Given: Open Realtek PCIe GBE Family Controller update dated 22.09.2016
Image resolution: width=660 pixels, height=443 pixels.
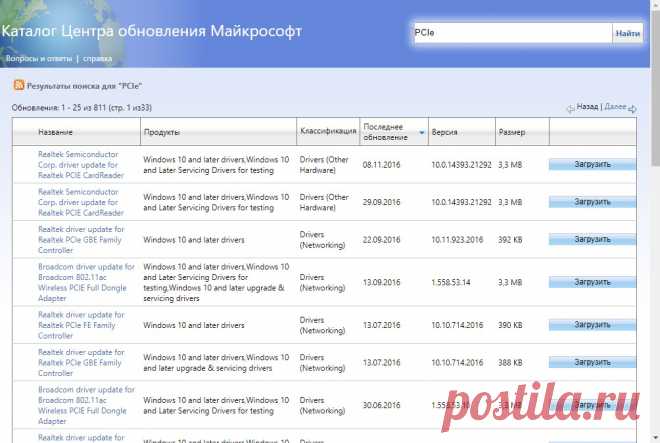Looking at the screenshot, I should click(81, 240).
